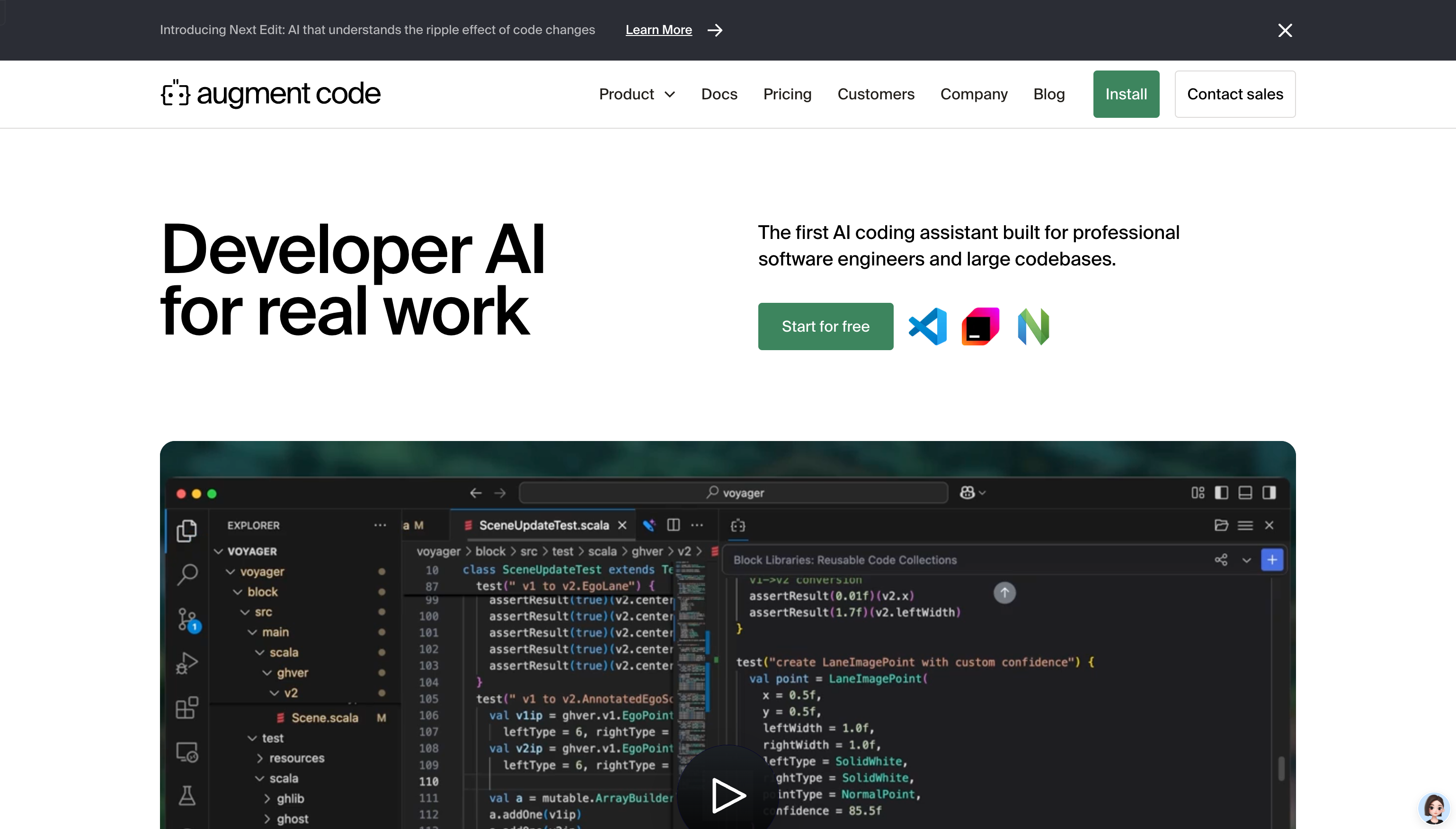Image resolution: width=1456 pixels, height=829 pixels.
Task: Click the Search magnifier icon in the demo sidebar
Action: [187, 574]
